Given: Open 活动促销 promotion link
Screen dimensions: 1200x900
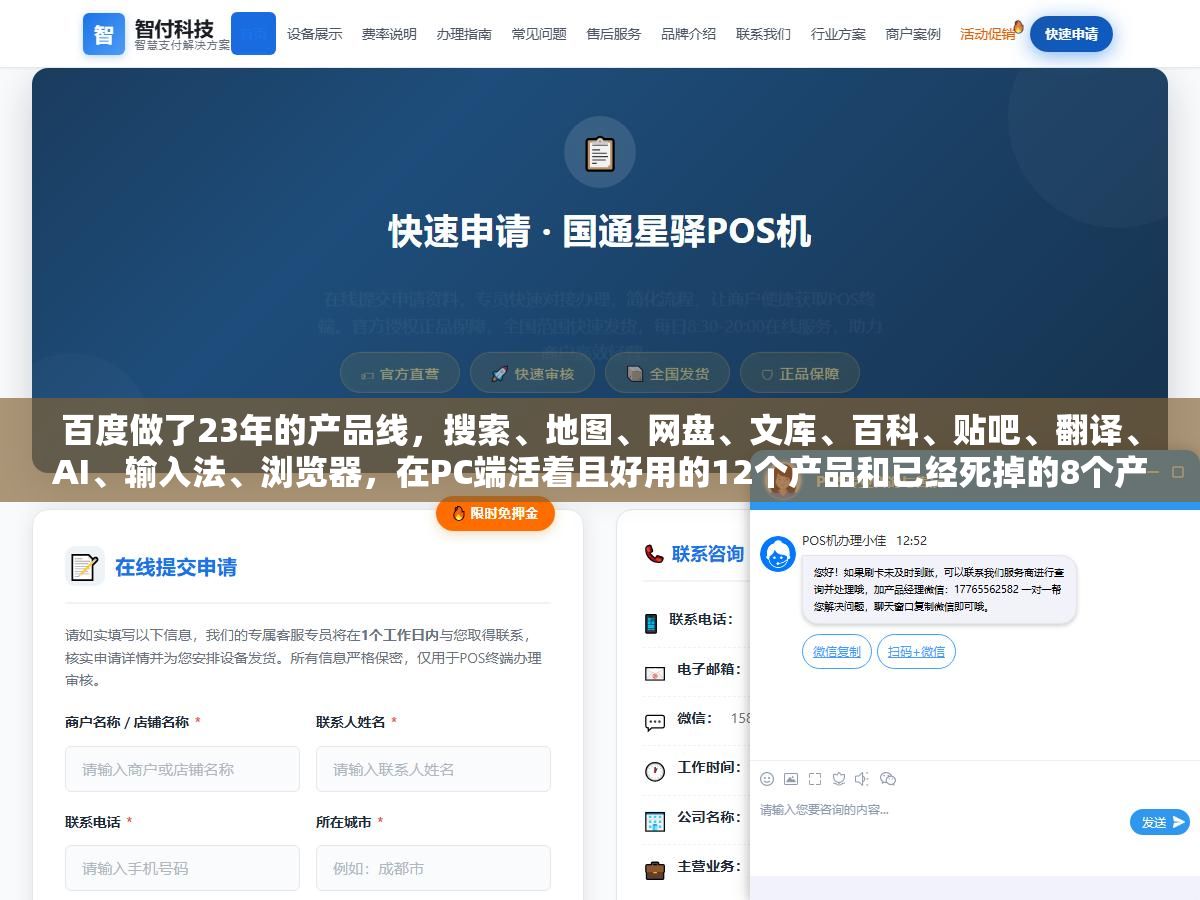Looking at the screenshot, I should 990,33.
